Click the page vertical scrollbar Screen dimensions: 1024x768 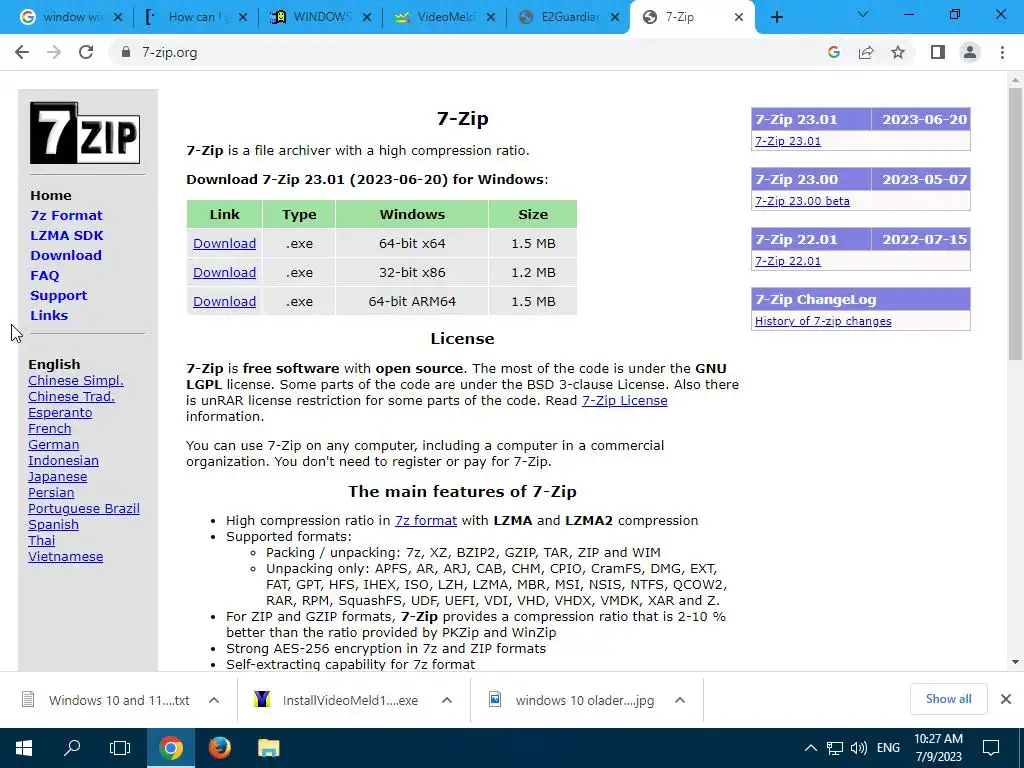pyautogui.click(x=1015, y=223)
